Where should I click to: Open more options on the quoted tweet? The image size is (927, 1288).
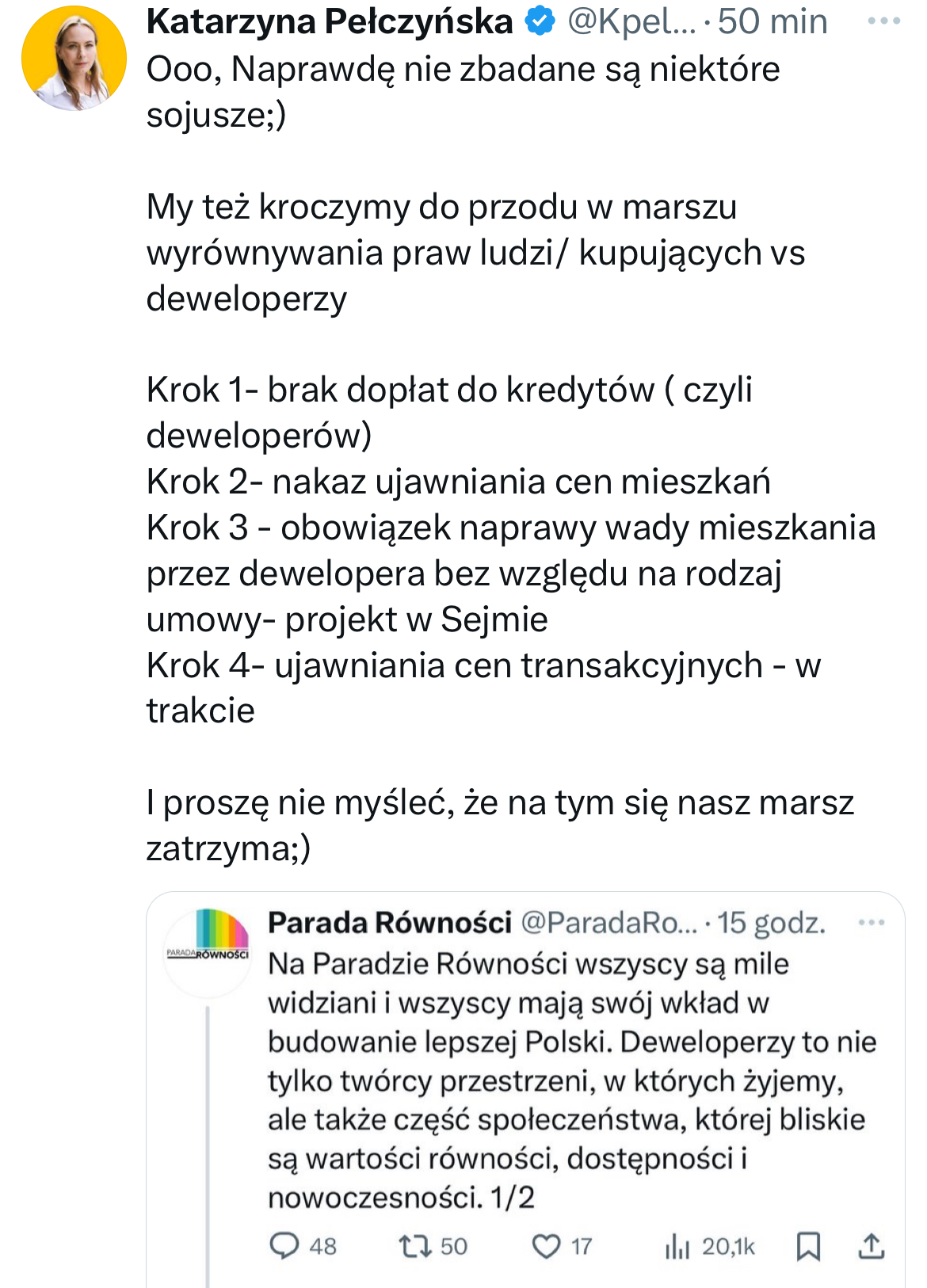pos(871,923)
